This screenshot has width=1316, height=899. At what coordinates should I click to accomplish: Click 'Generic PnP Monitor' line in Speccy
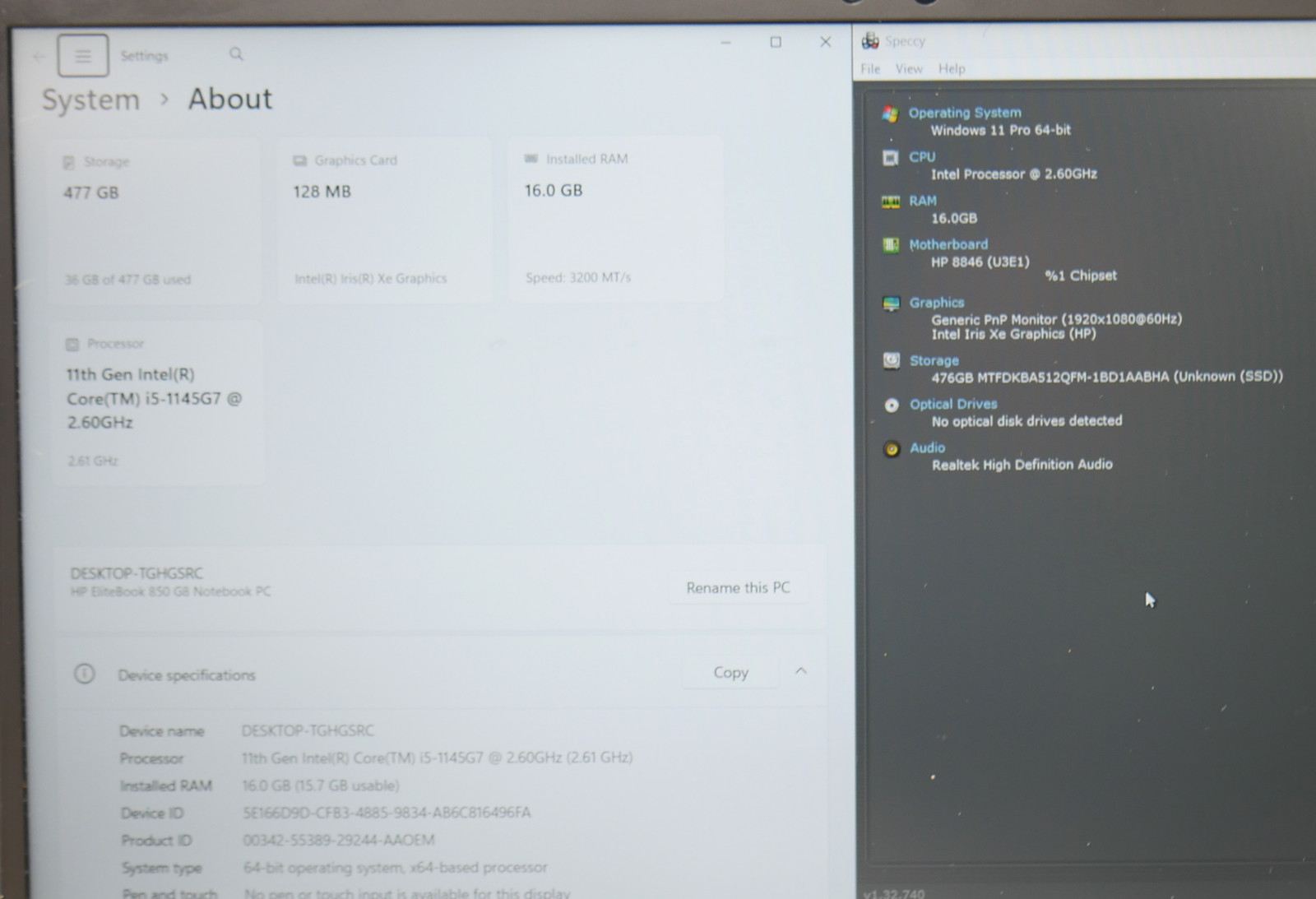coord(1057,319)
